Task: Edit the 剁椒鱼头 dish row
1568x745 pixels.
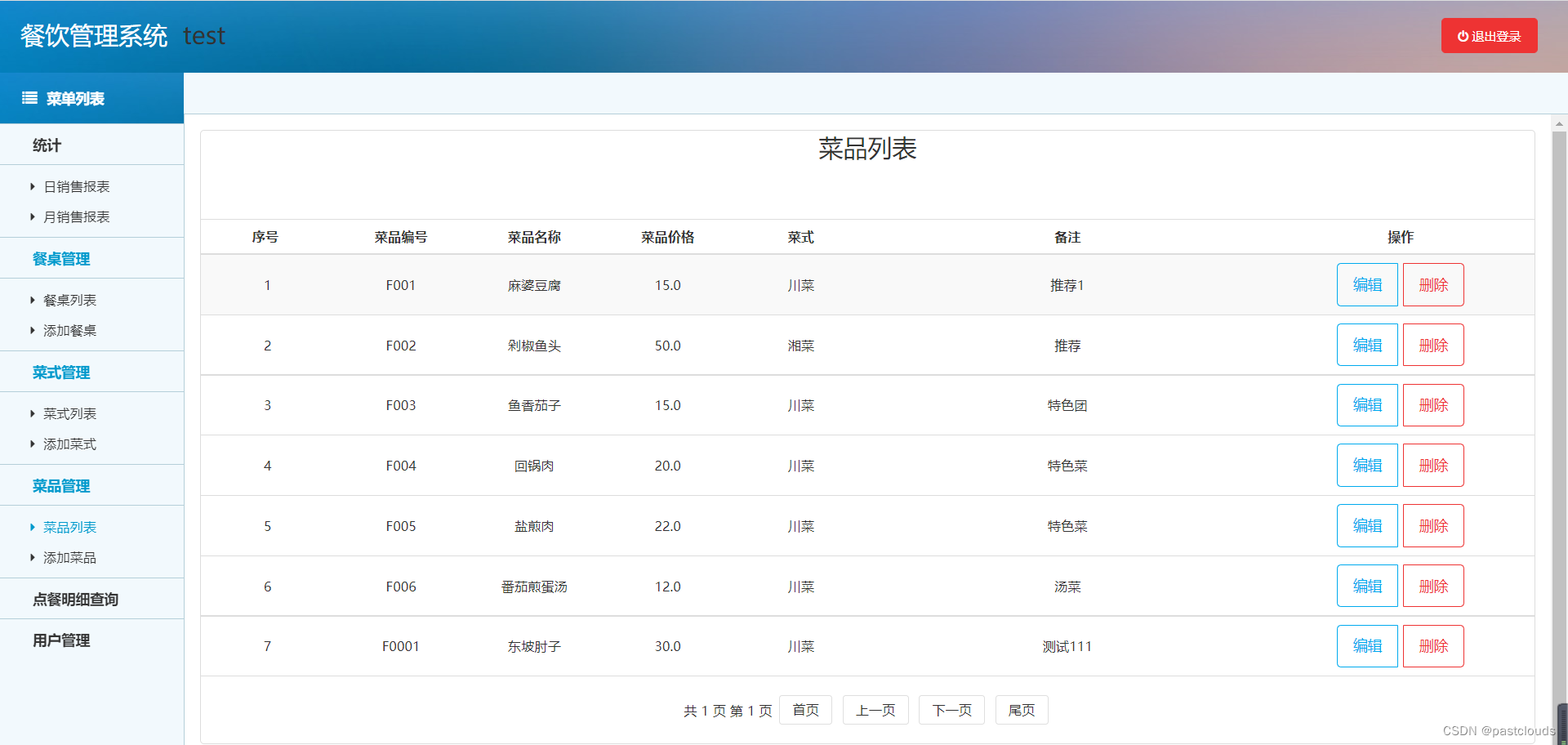Action: (1367, 345)
